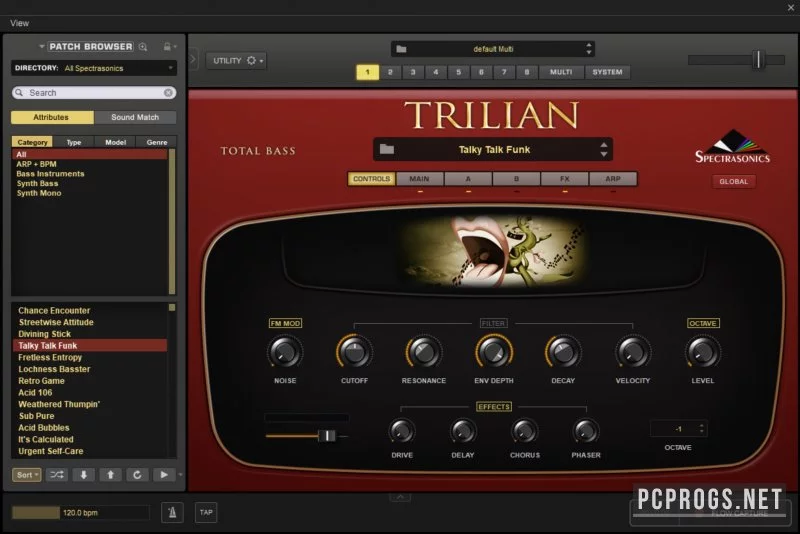Image resolution: width=800 pixels, height=534 pixels.
Task: Click the VELOCITY knob
Action: pos(633,352)
